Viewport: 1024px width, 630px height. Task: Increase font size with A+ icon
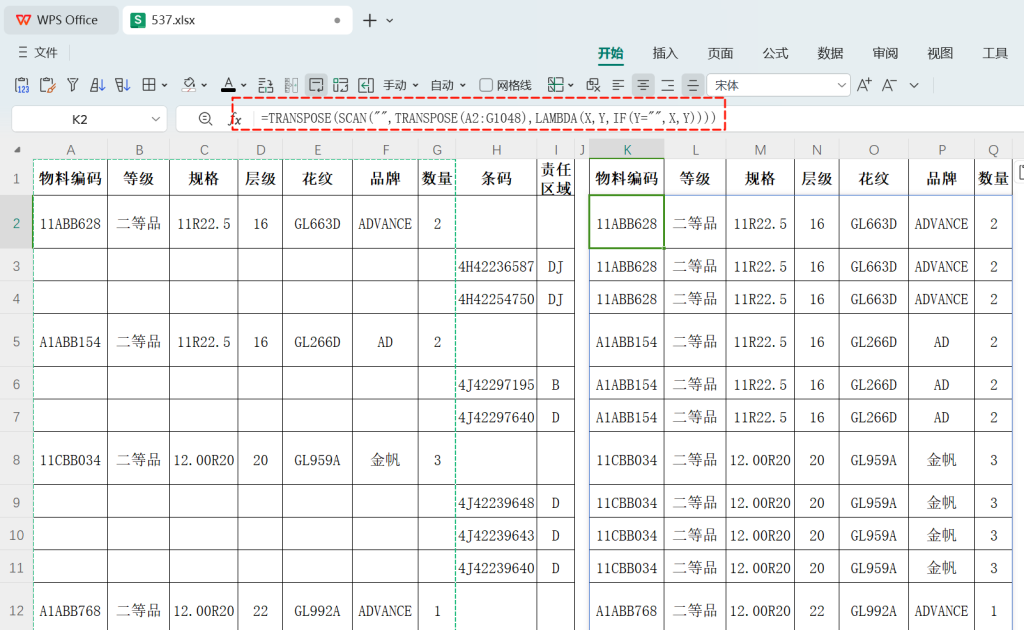click(864, 85)
